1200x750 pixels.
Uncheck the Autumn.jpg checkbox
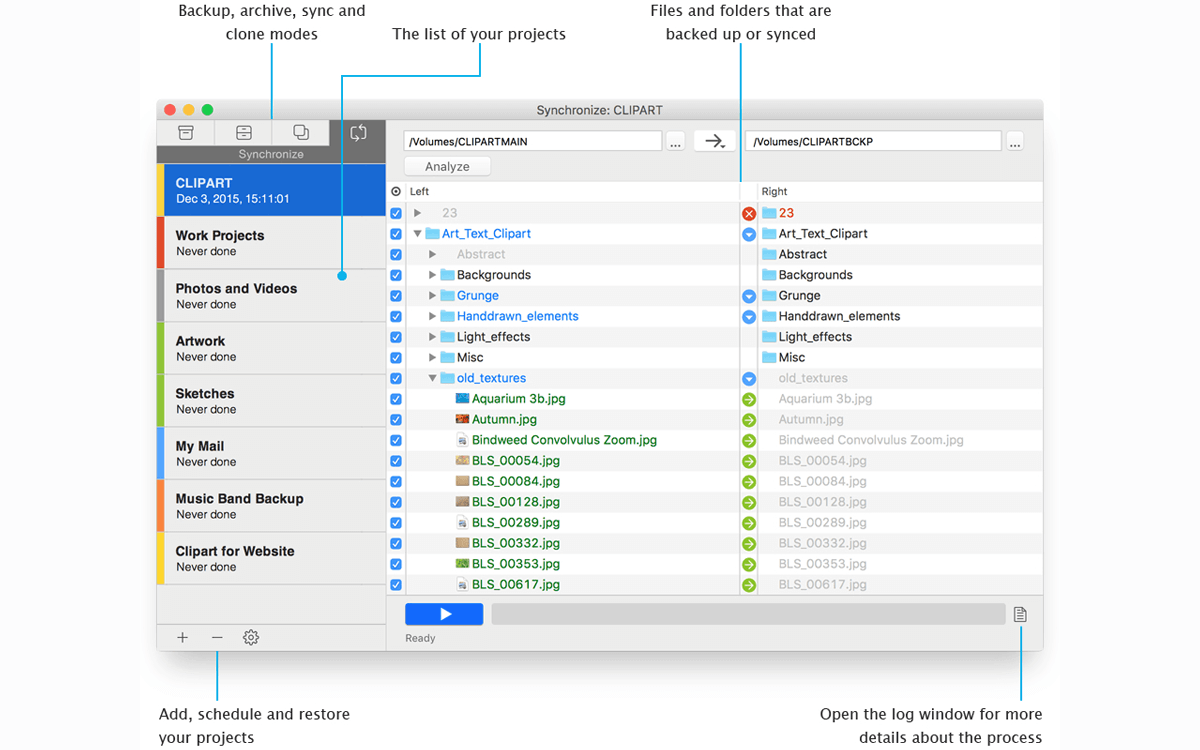pyautogui.click(x=396, y=420)
